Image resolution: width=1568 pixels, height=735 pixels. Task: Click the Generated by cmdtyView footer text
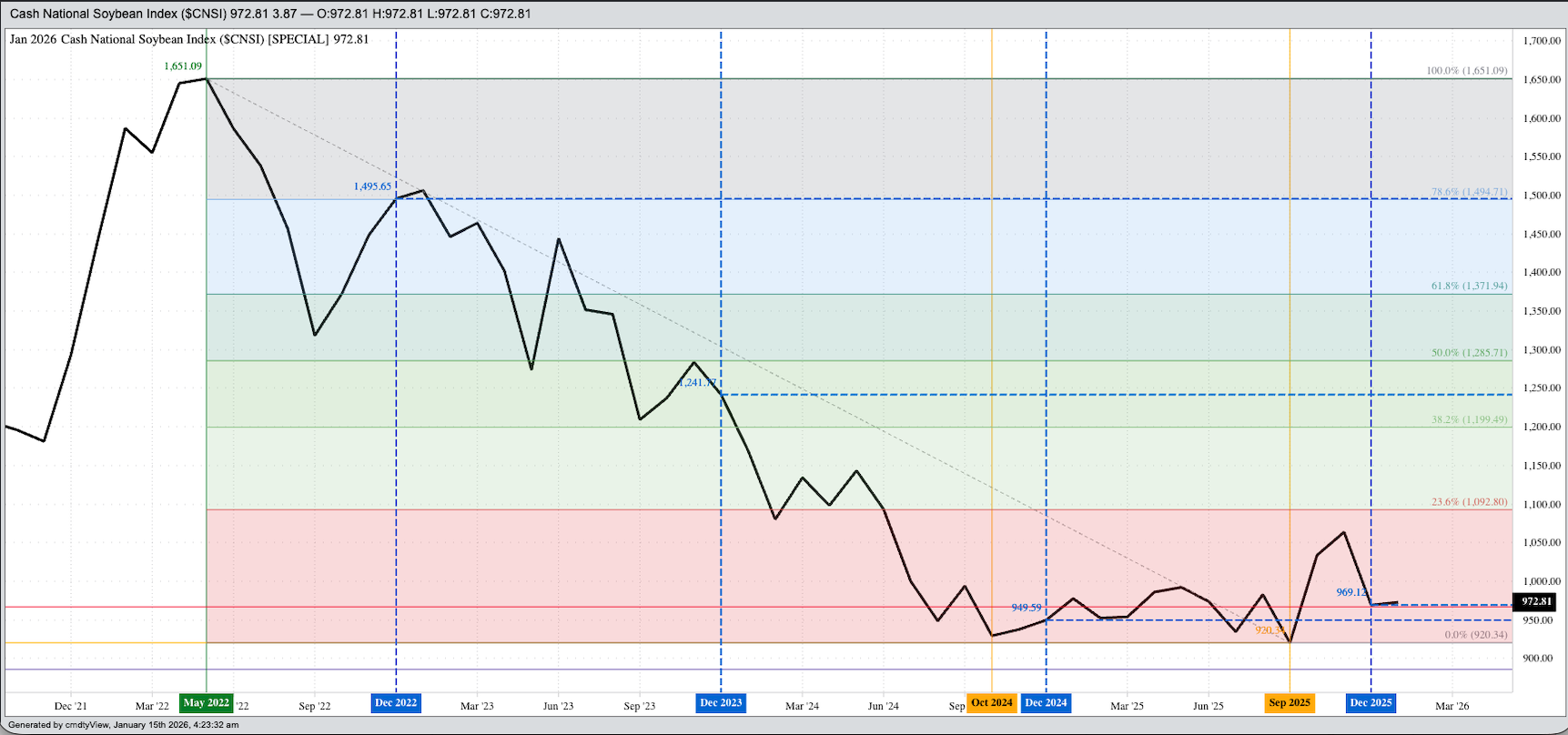coord(124,725)
